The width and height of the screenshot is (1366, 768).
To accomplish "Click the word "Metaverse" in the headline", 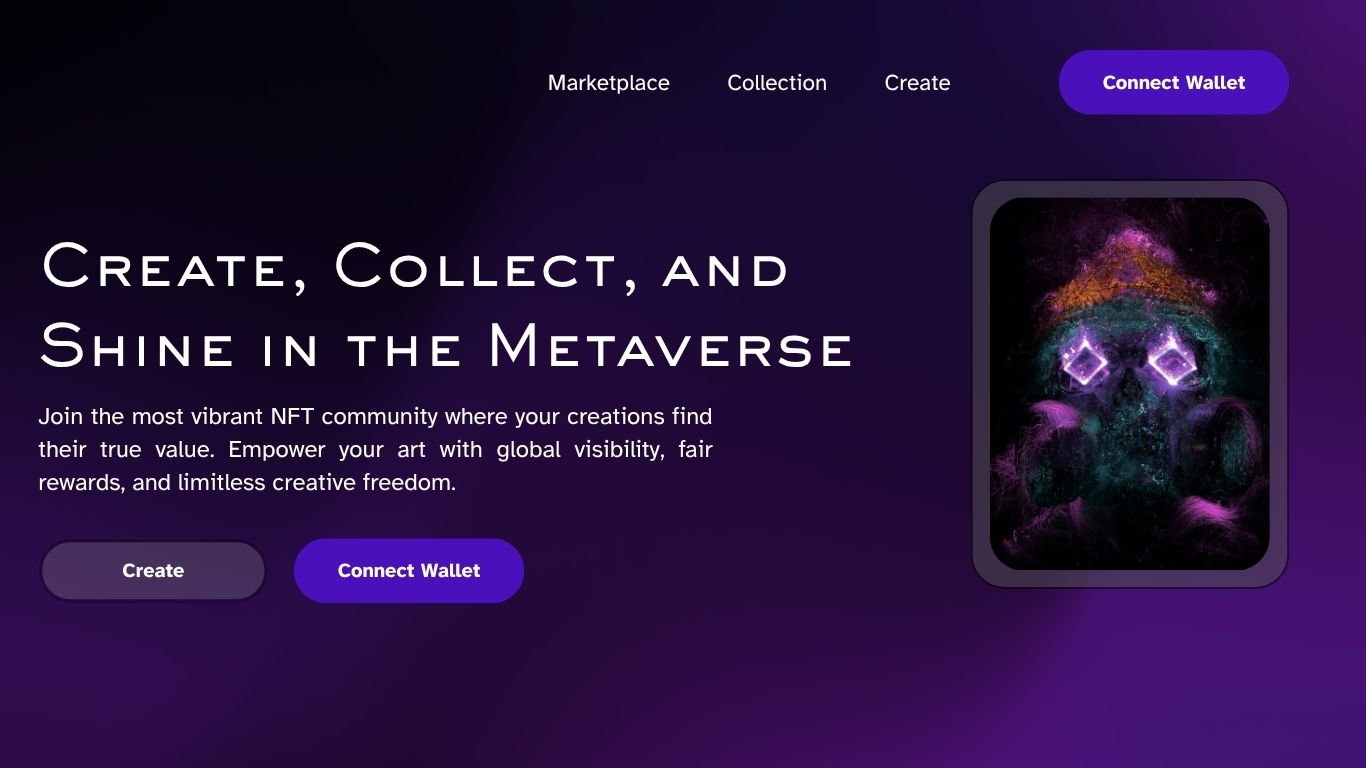I will coord(670,347).
